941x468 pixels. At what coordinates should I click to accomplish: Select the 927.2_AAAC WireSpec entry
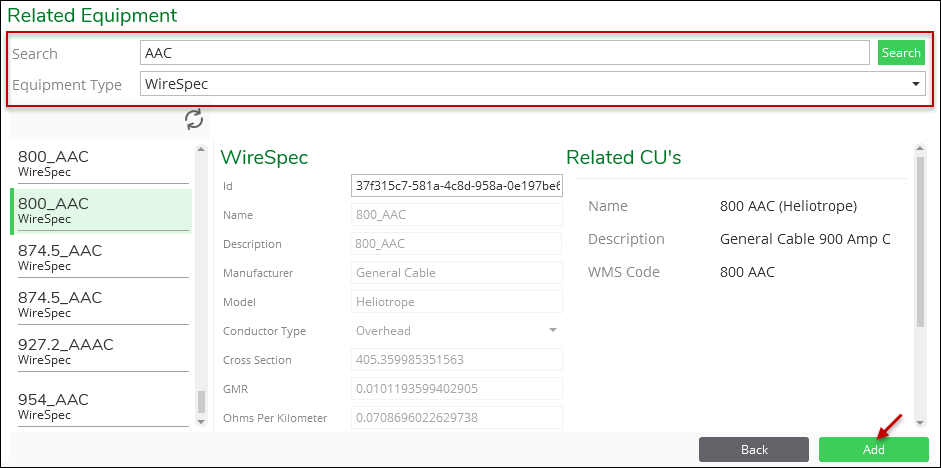[103, 351]
